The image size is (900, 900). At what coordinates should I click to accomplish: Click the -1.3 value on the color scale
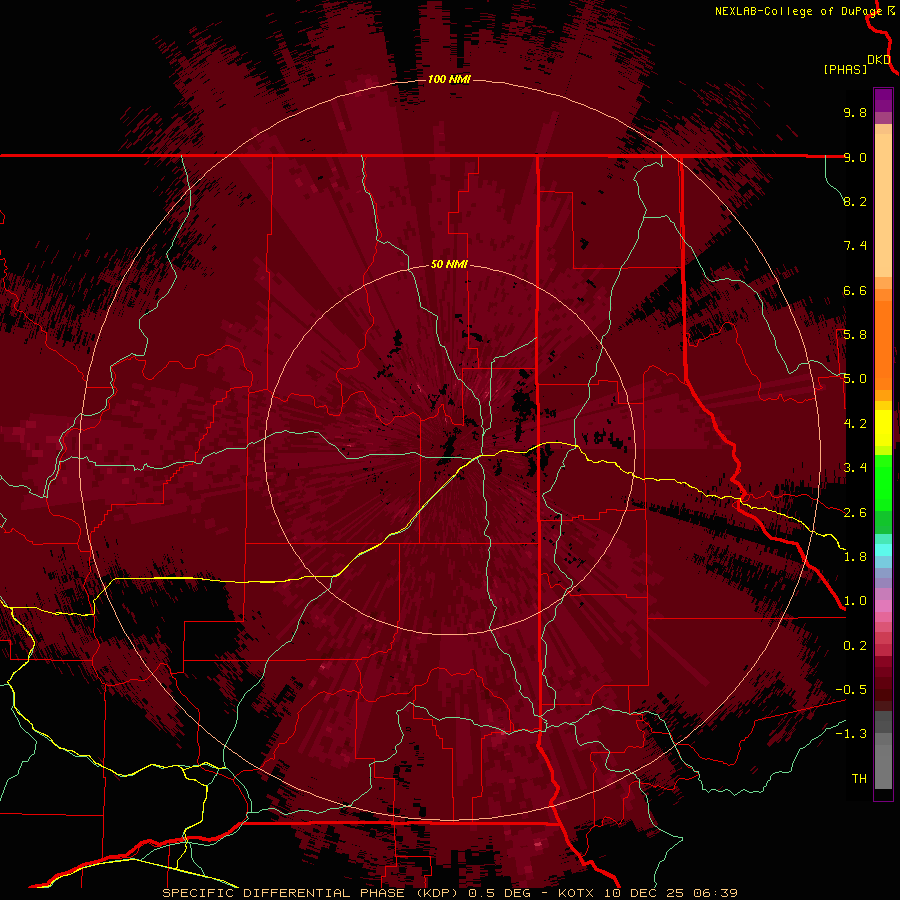(851, 734)
